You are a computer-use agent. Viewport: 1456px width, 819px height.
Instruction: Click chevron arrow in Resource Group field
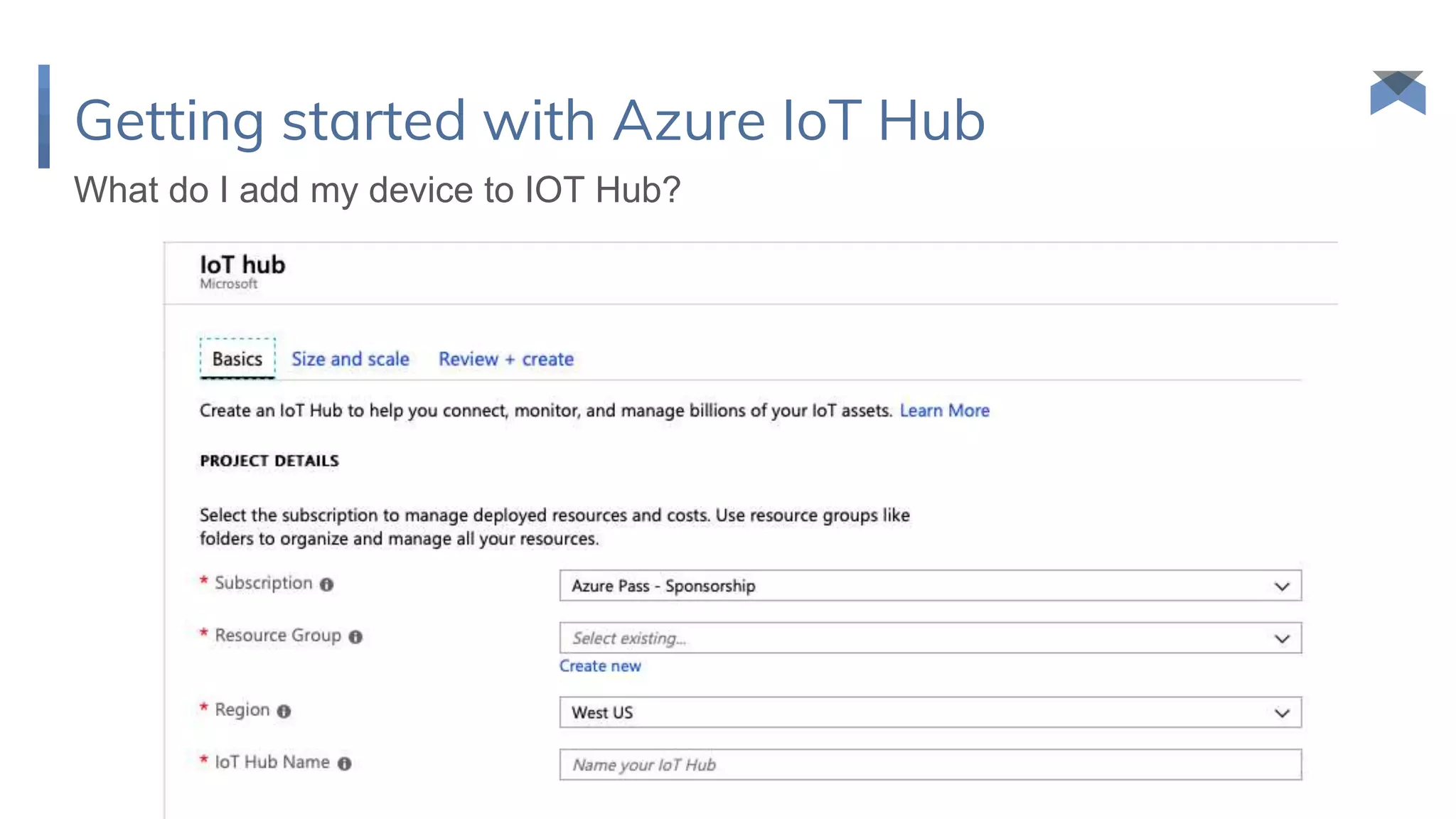tap(1282, 638)
